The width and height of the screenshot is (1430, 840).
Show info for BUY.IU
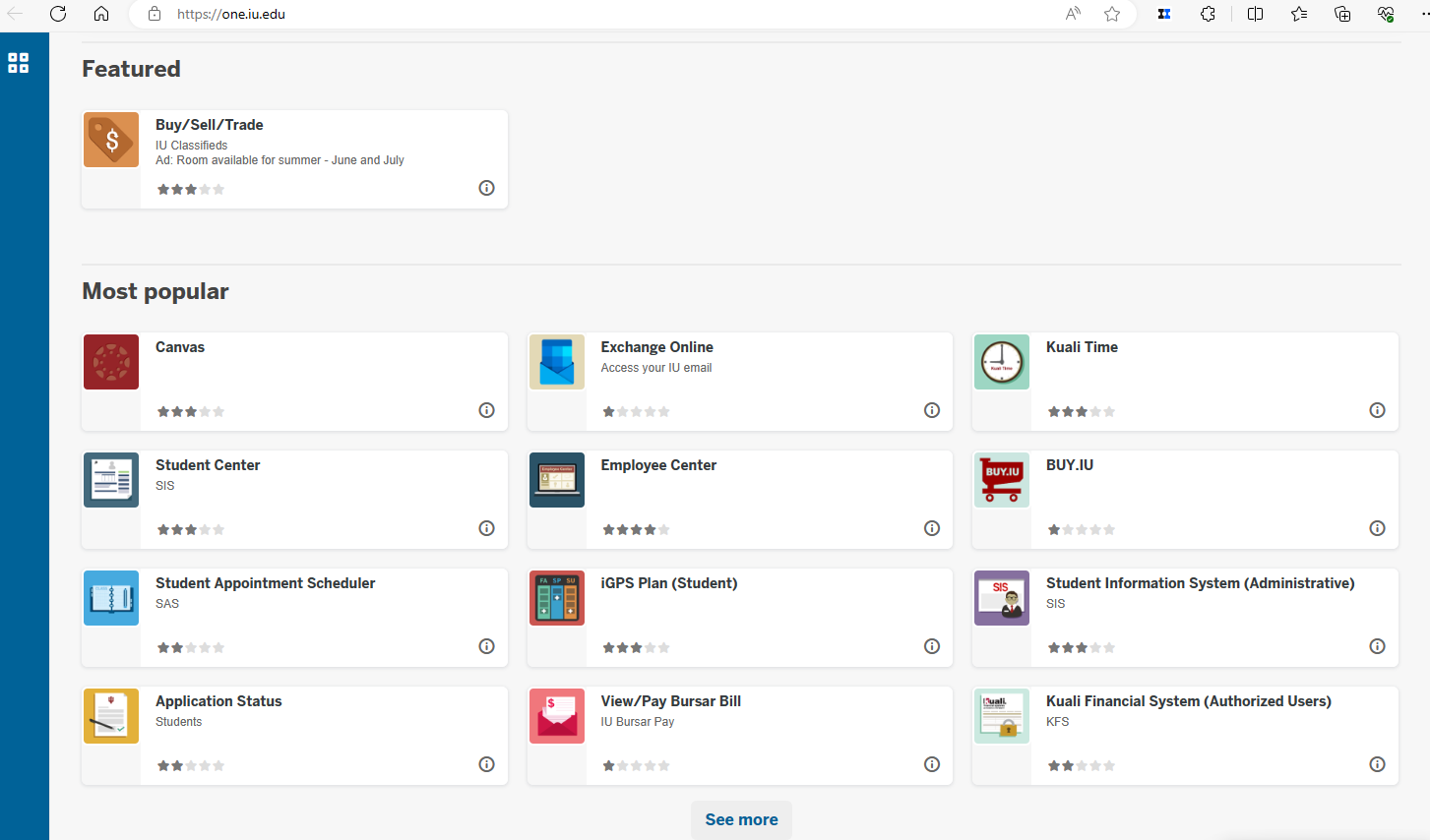pyautogui.click(x=1377, y=528)
